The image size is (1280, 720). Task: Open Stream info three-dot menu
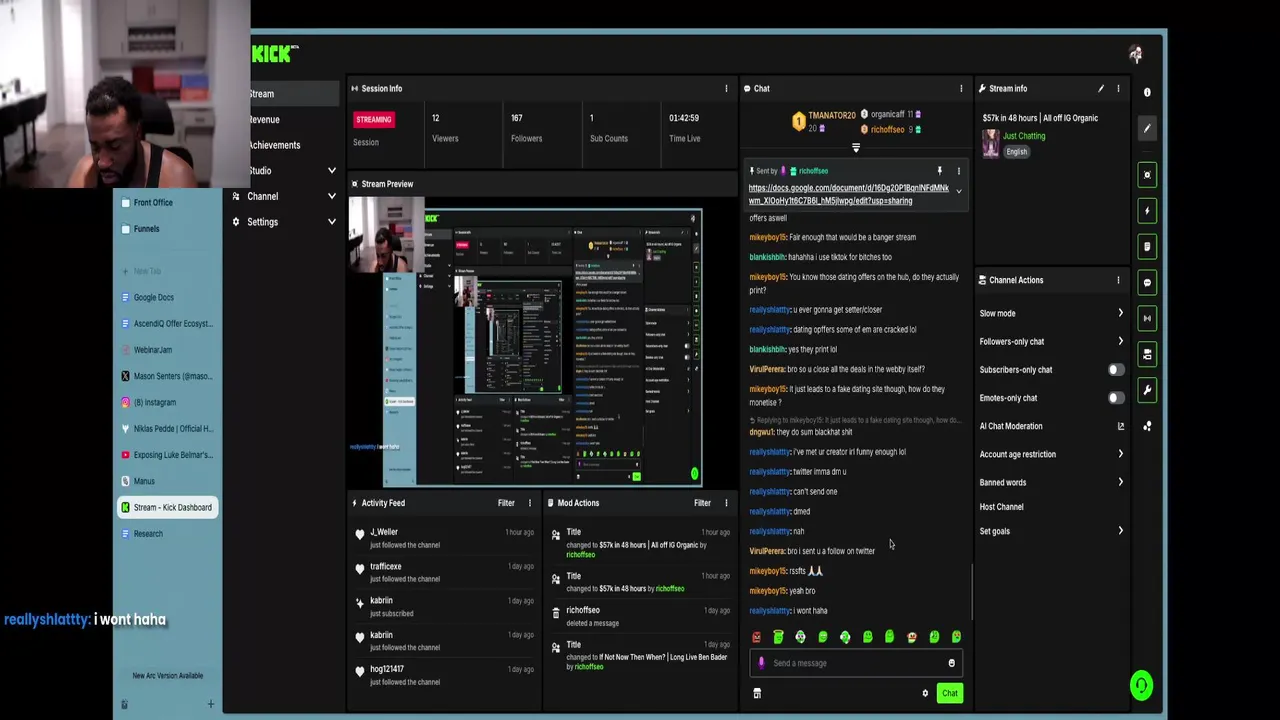click(x=1118, y=88)
